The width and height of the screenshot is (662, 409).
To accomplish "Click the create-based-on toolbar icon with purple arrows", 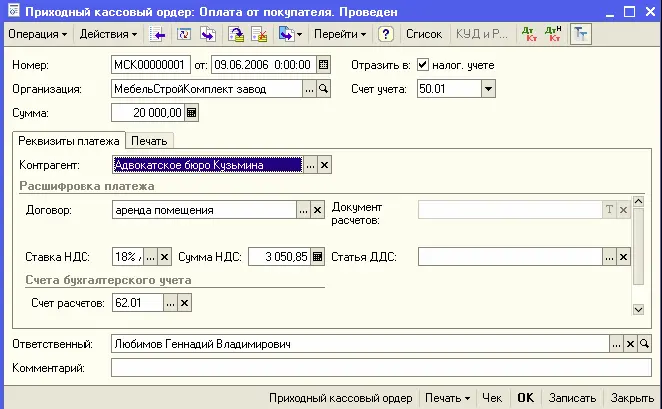I will 208,34.
